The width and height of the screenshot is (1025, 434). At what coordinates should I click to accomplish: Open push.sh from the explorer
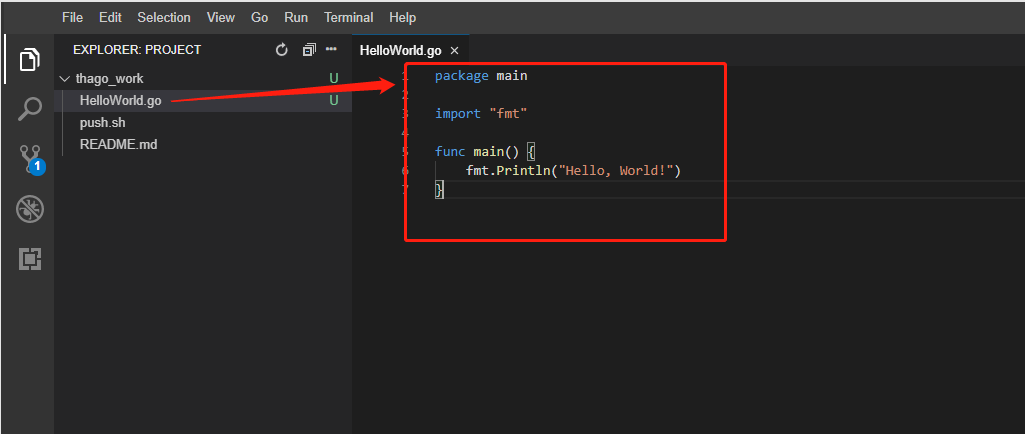coord(203,122)
